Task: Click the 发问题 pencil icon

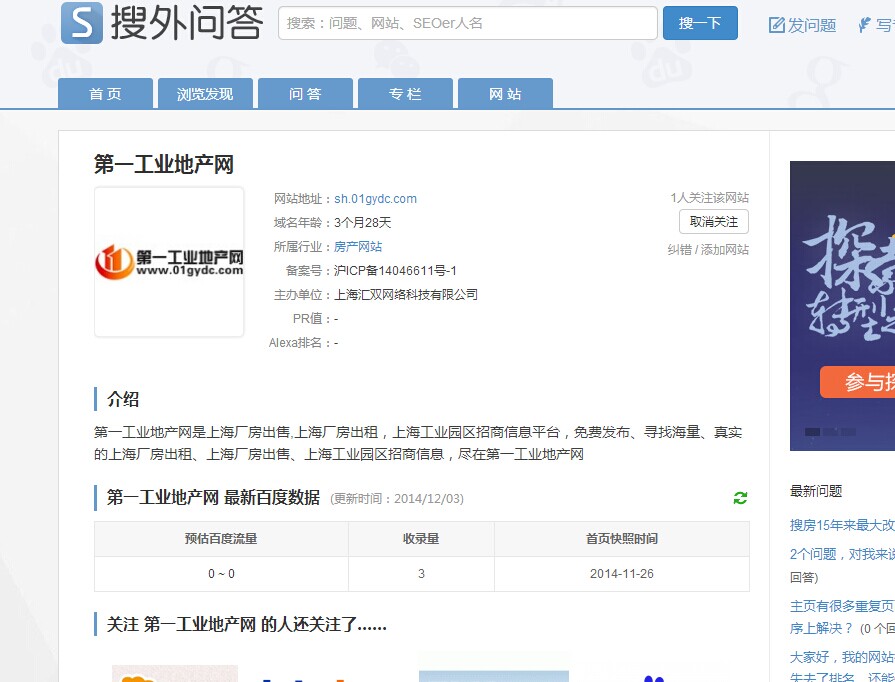Action: [x=776, y=25]
